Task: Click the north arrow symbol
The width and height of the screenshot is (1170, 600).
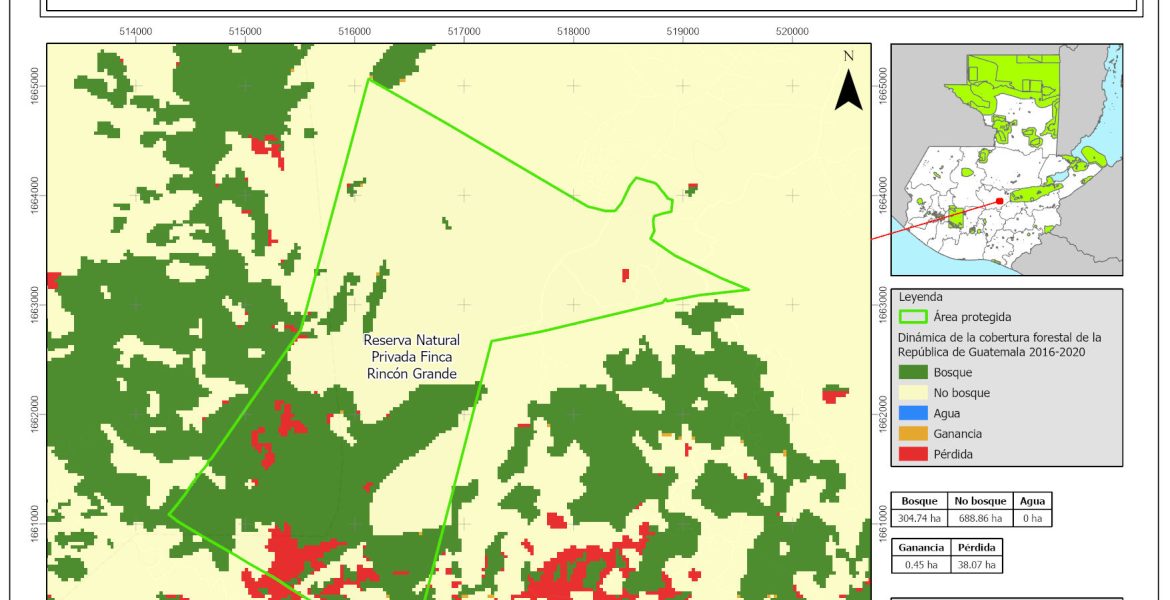Action: [849, 84]
